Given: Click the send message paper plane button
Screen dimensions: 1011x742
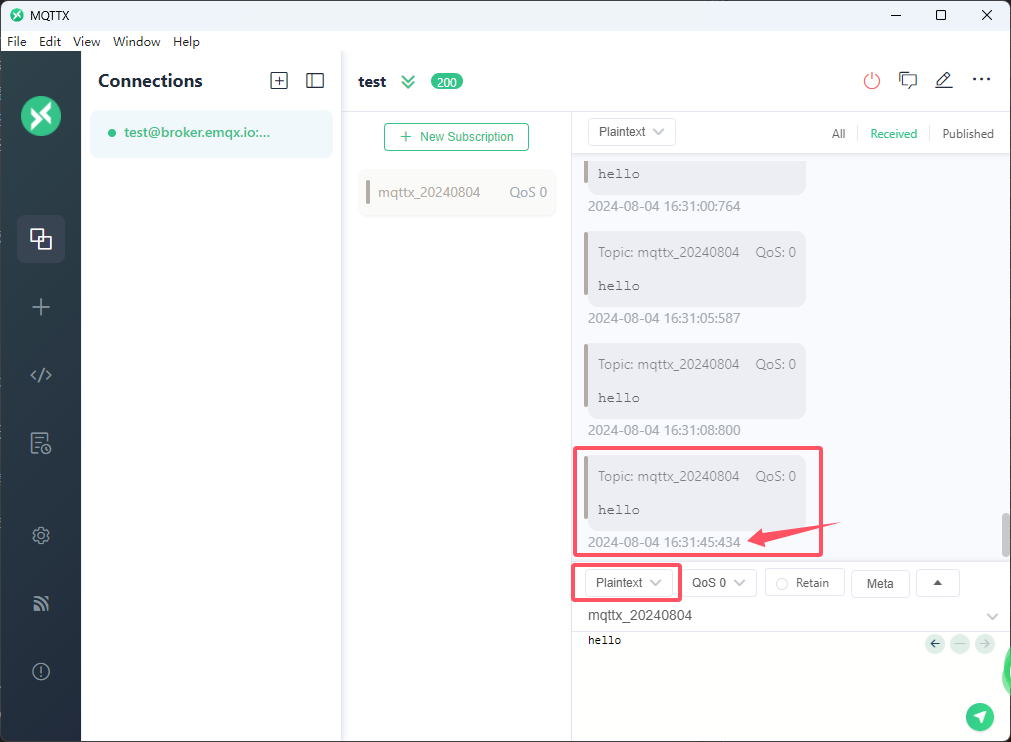Looking at the screenshot, I should (980, 716).
